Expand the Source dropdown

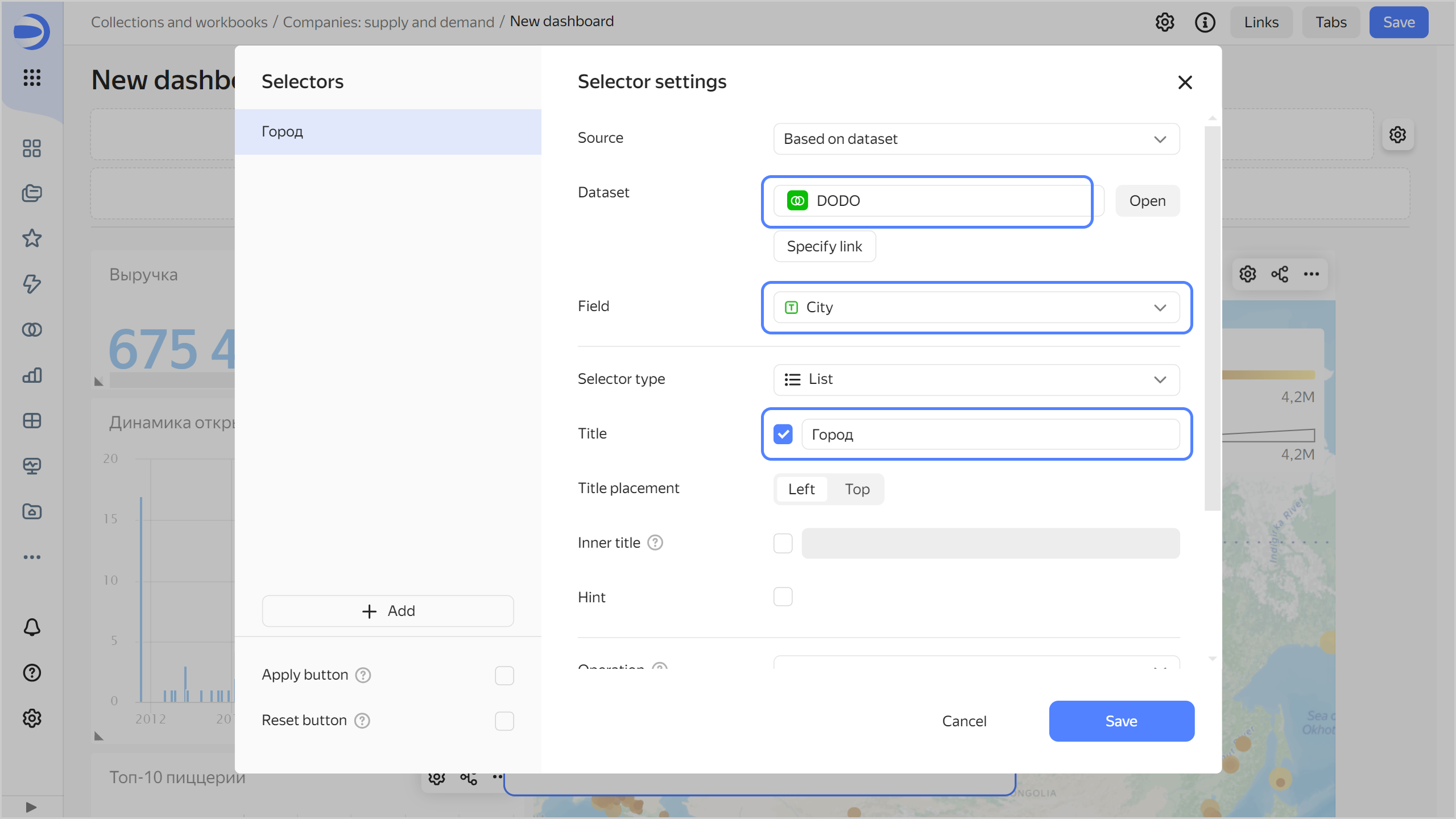pos(976,139)
